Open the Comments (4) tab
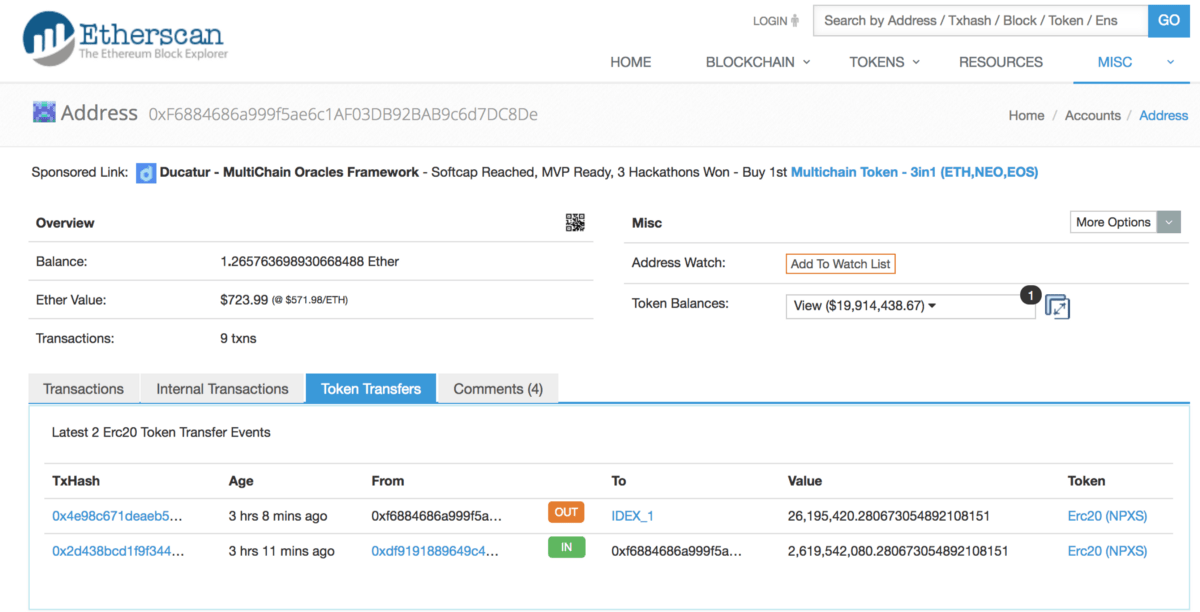 coord(498,389)
